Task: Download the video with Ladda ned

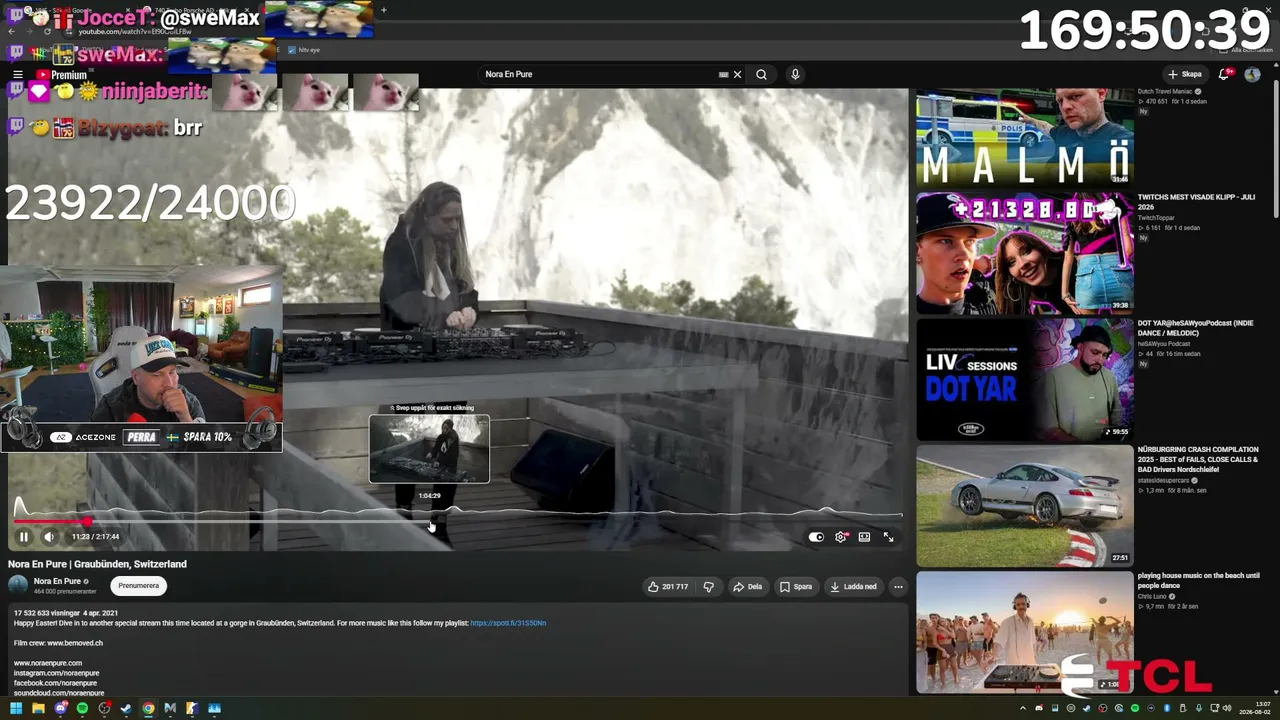Action: coord(854,587)
